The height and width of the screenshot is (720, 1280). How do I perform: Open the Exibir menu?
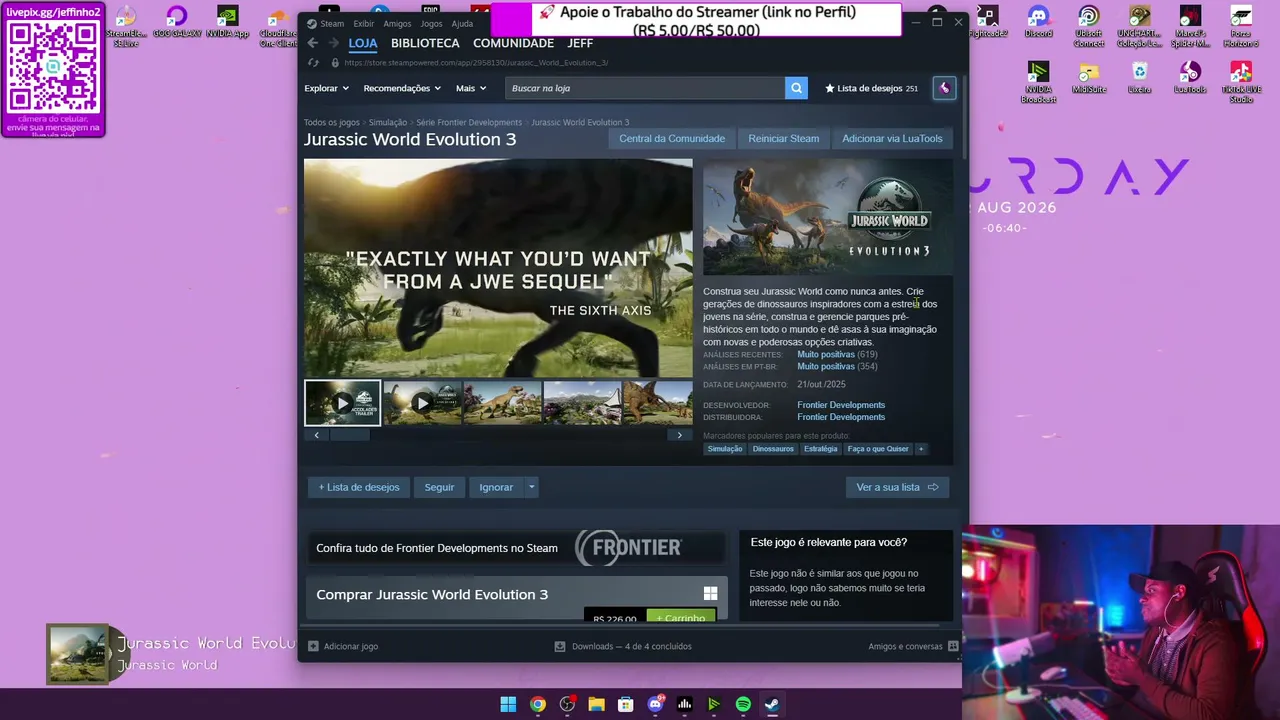(x=363, y=23)
